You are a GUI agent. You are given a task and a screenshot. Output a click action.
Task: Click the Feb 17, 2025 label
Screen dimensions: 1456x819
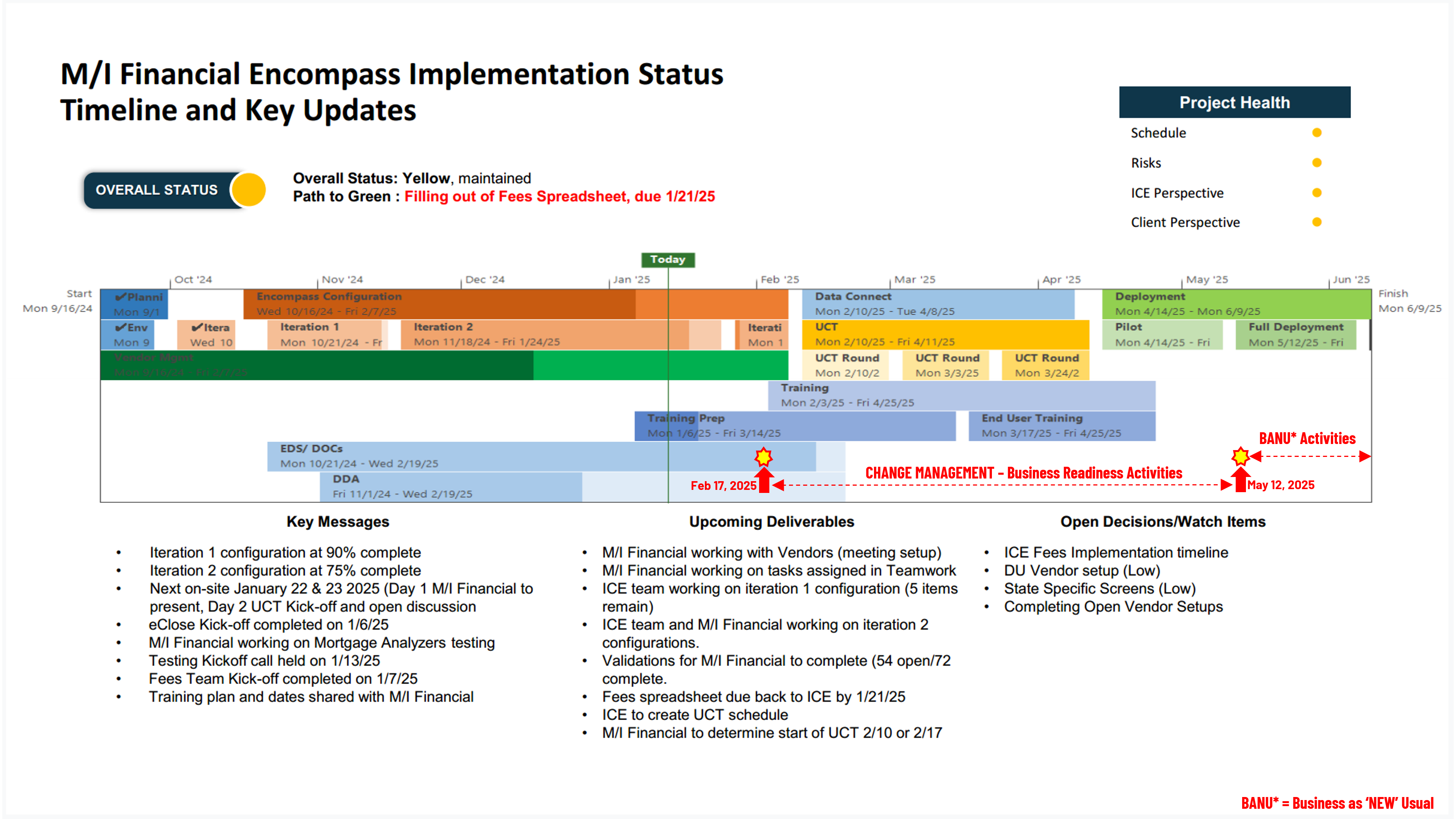(x=723, y=485)
